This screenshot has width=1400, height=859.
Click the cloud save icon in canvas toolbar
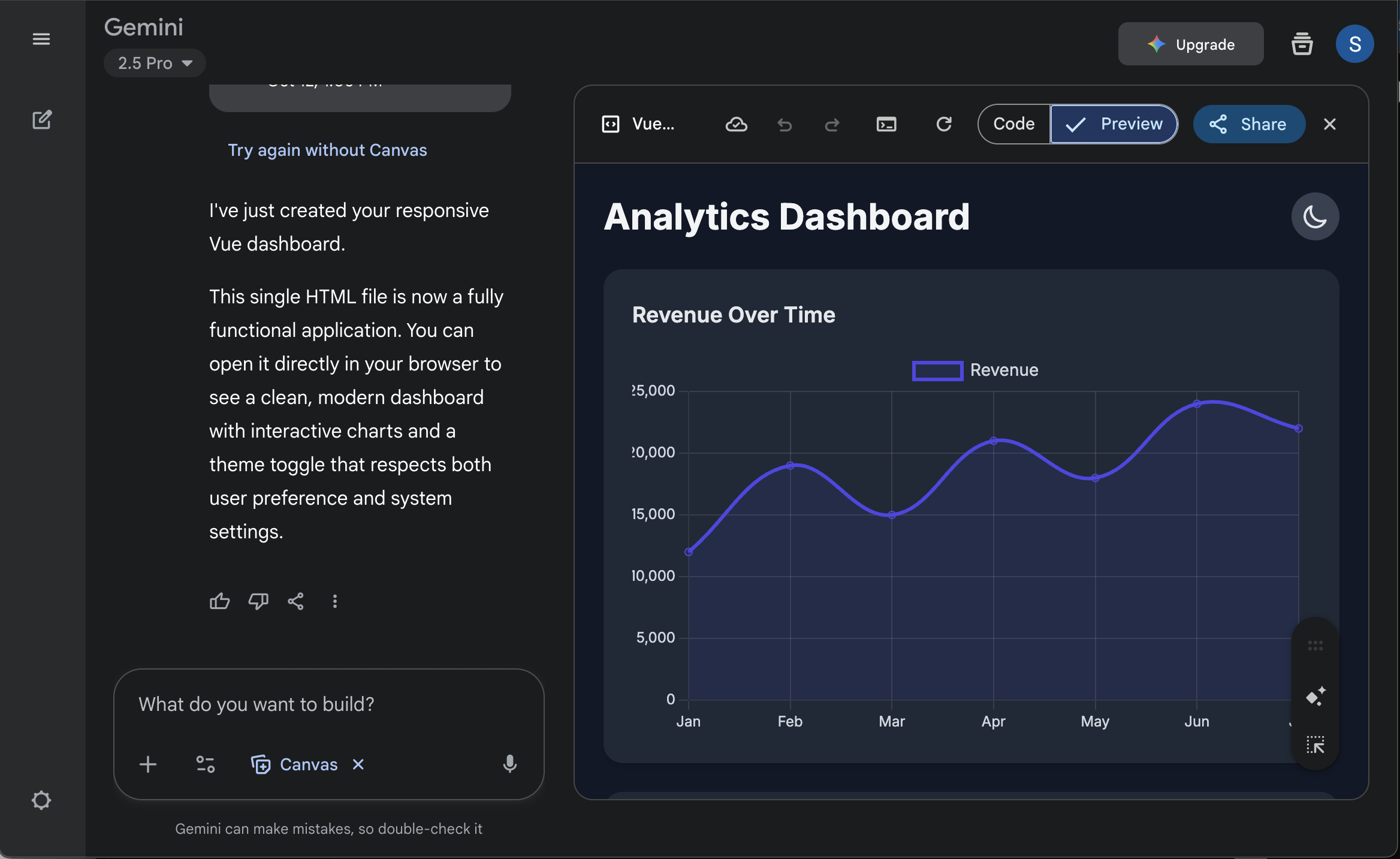pos(736,124)
